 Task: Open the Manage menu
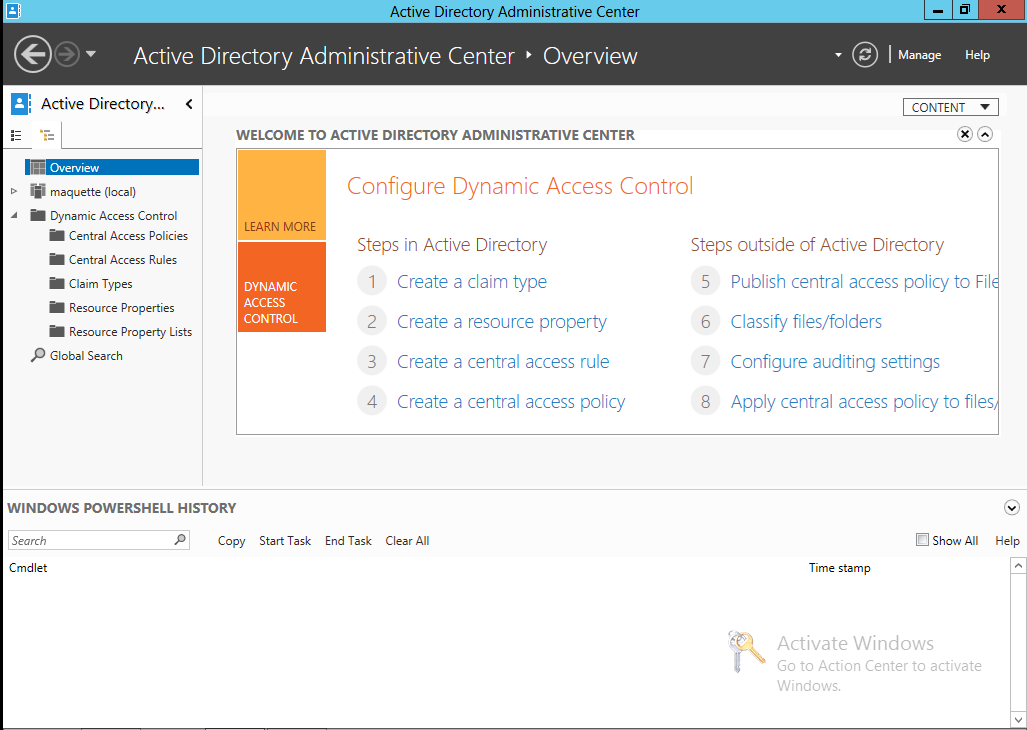[920, 55]
